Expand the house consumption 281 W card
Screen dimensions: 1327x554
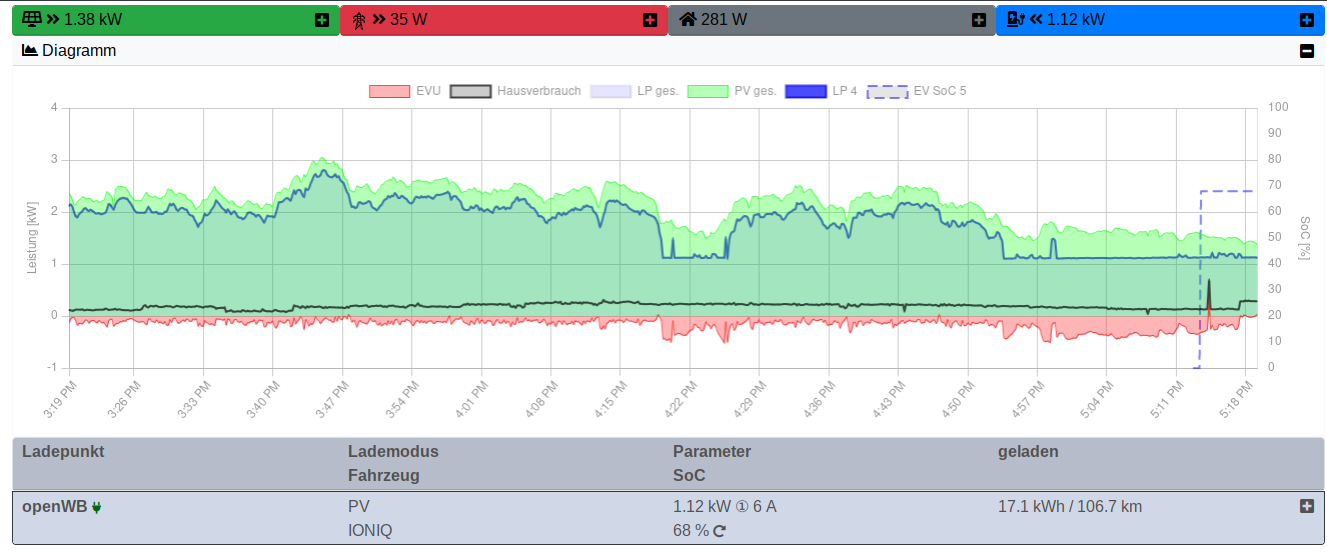pos(979,20)
